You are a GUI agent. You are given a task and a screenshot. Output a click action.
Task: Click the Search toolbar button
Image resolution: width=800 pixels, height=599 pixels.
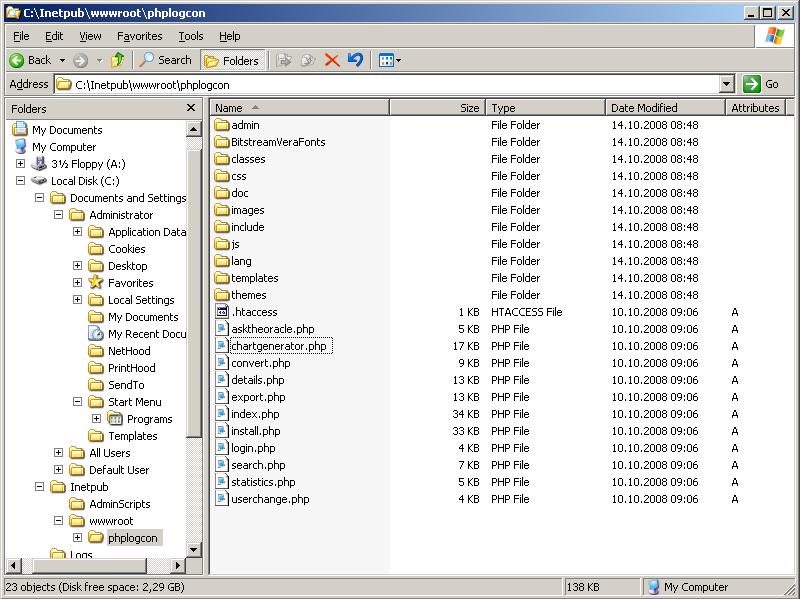click(166, 60)
